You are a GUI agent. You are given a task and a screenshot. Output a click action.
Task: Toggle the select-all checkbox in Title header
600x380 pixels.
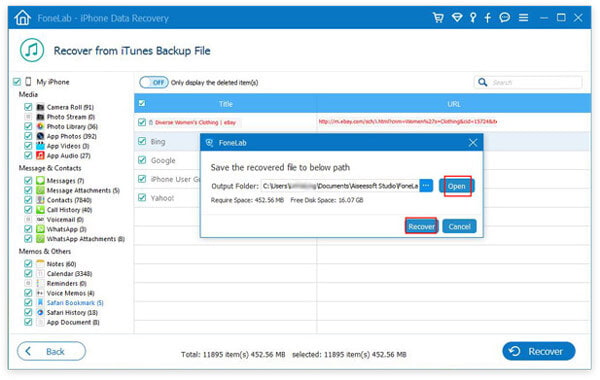[142, 103]
